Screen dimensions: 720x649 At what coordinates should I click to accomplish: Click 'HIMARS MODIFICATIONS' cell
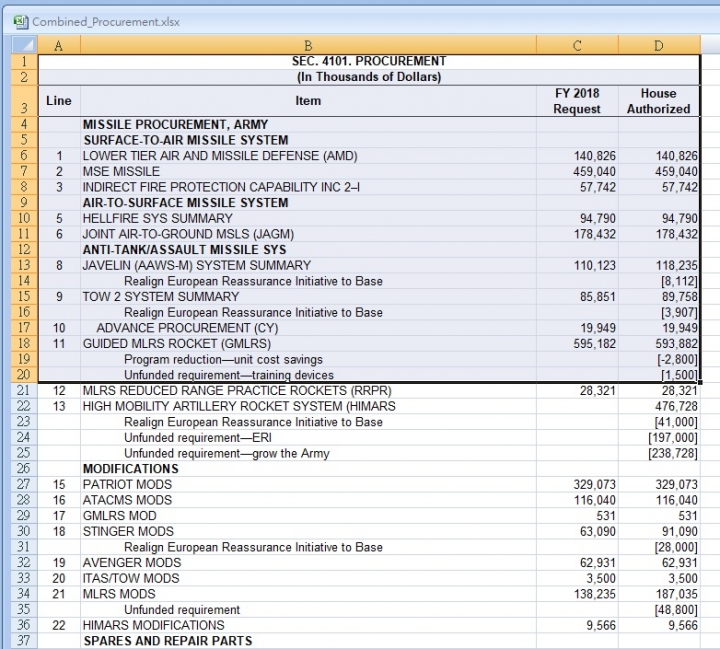click(x=308, y=625)
